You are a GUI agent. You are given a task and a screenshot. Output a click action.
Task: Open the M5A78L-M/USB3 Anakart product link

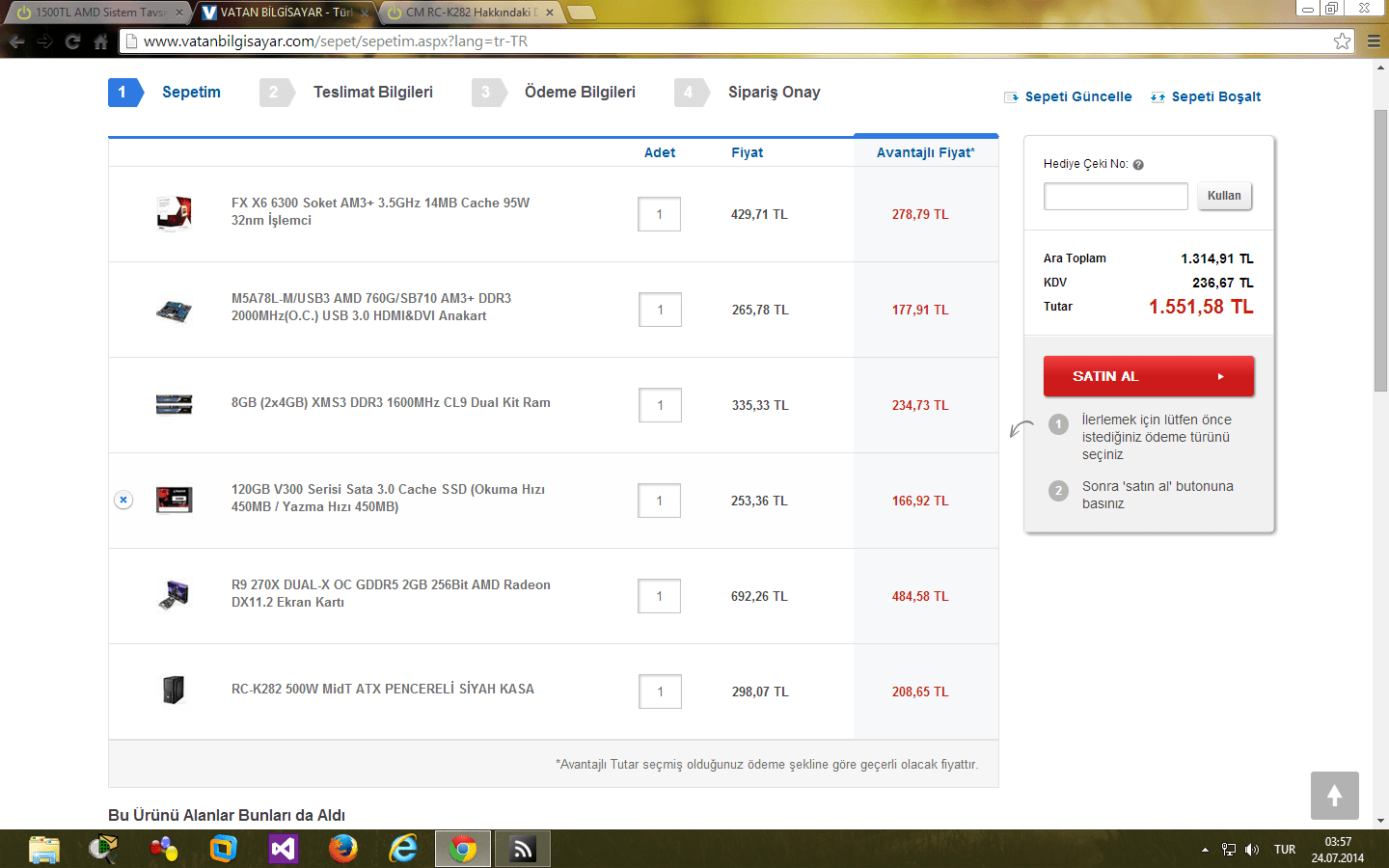371,307
